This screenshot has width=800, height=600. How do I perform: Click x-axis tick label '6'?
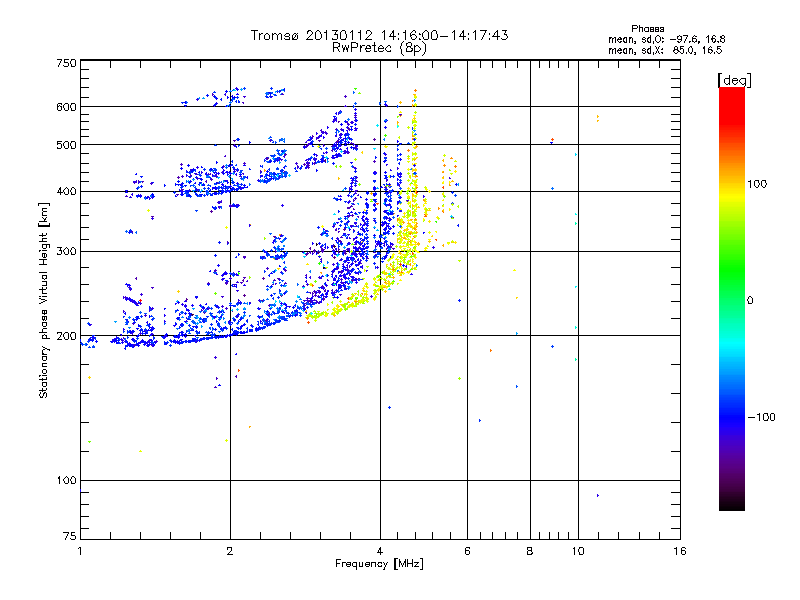click(467, 551)
